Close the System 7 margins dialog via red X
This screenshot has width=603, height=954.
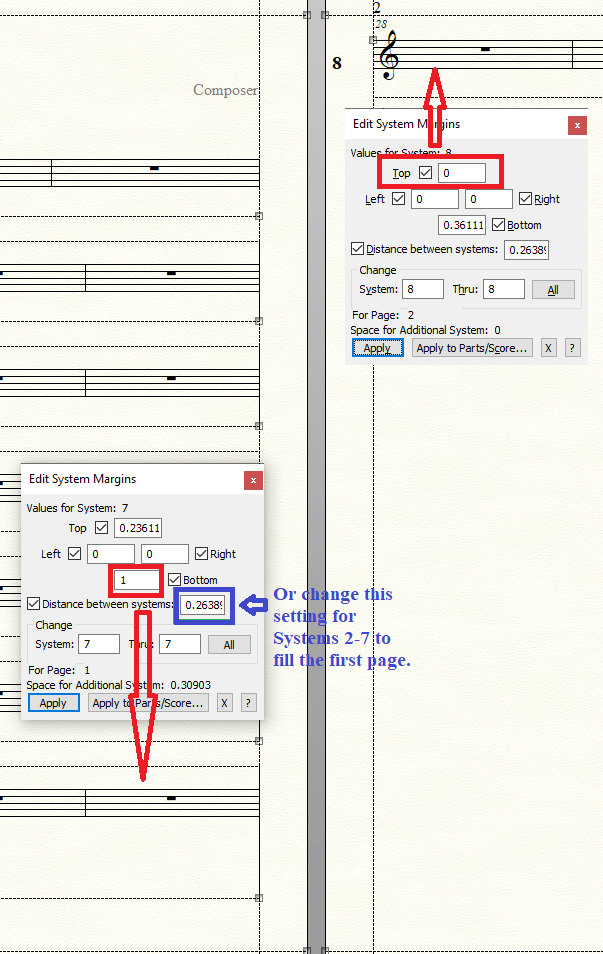(x=253, y=480)
